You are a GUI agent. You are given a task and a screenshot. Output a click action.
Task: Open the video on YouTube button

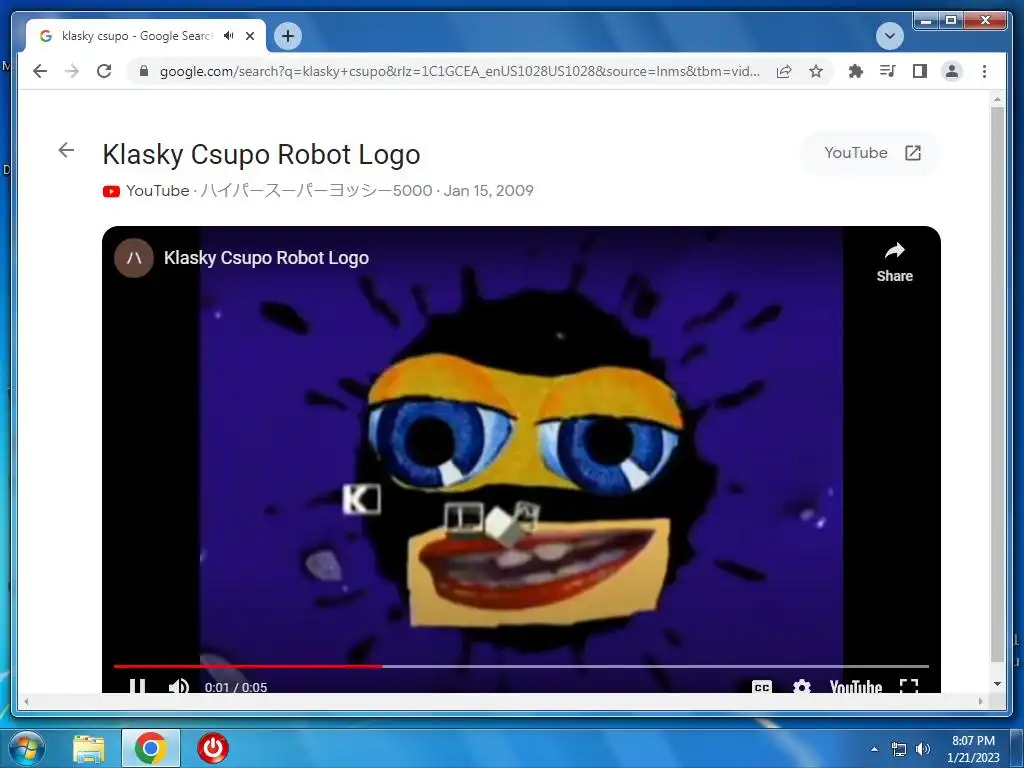(872, 153)
